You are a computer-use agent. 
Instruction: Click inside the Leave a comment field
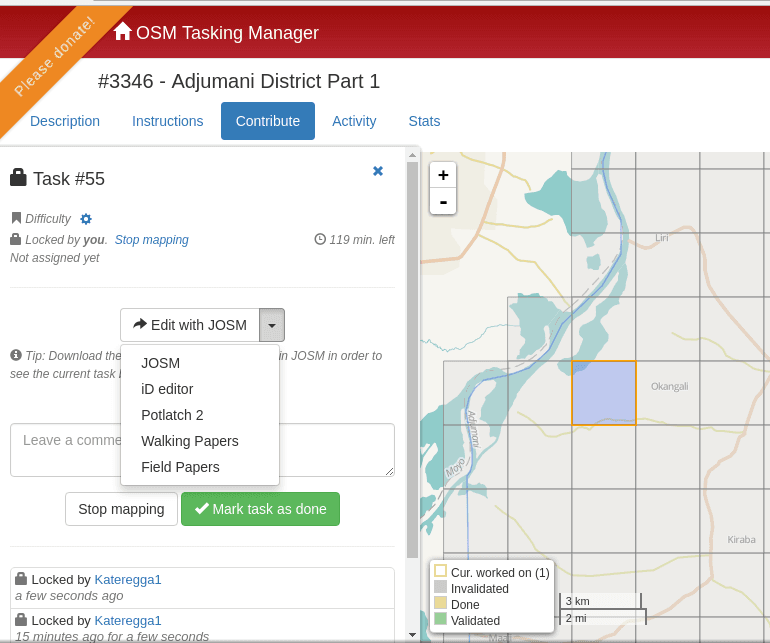[202, 450]
